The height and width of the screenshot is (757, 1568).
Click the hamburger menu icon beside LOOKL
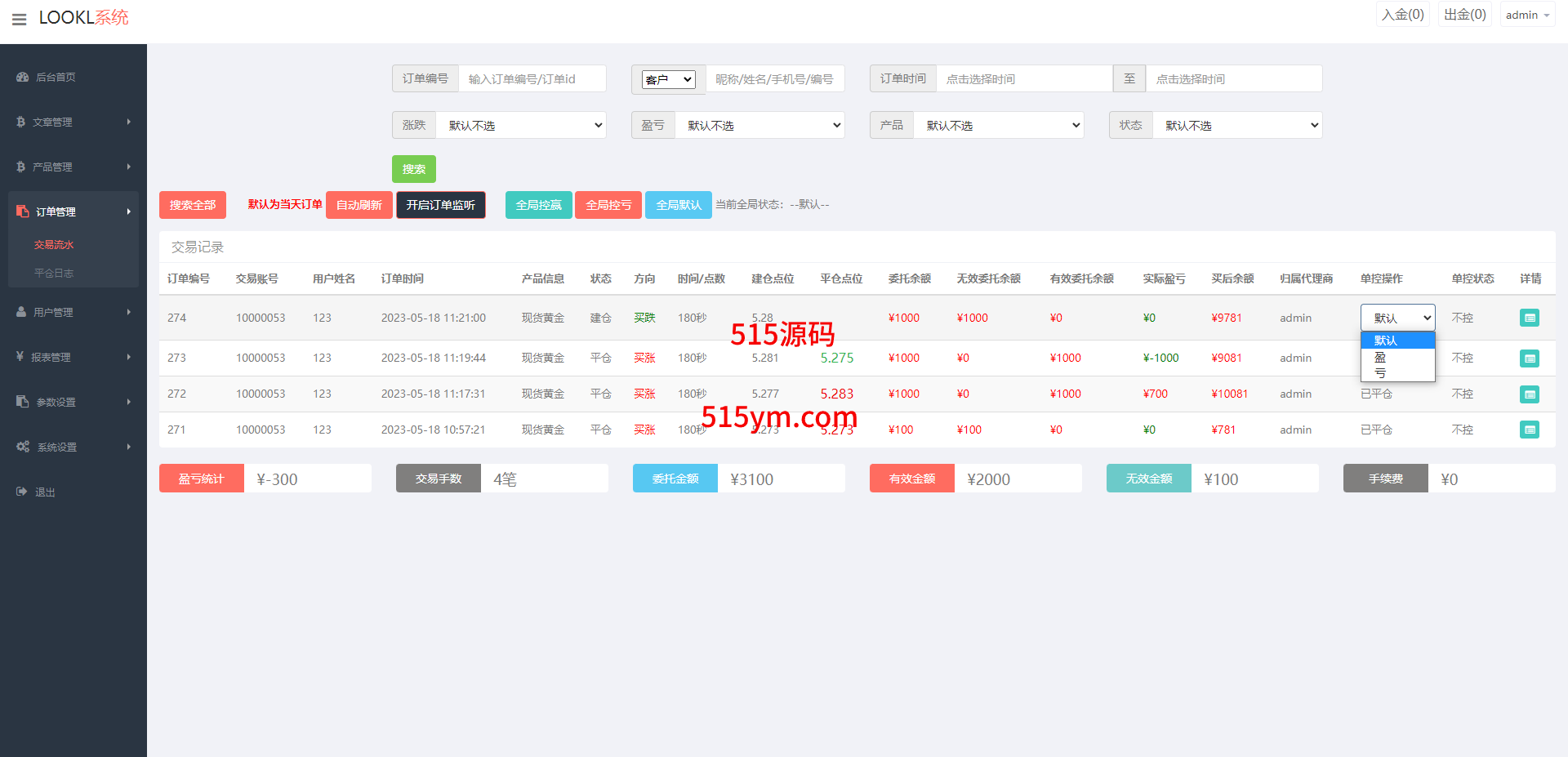pyautogui.click(x=20, y=19)
